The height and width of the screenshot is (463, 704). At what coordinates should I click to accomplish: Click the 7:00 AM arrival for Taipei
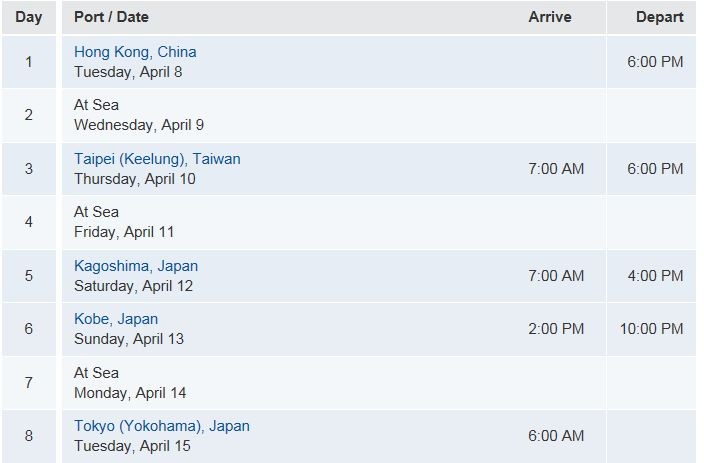click(x=556, y=169)
